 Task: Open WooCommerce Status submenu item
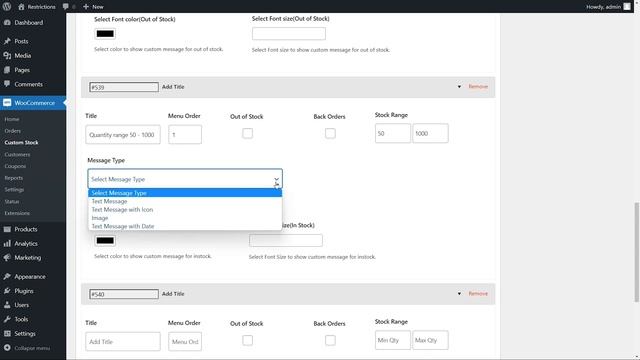point(12,202)
